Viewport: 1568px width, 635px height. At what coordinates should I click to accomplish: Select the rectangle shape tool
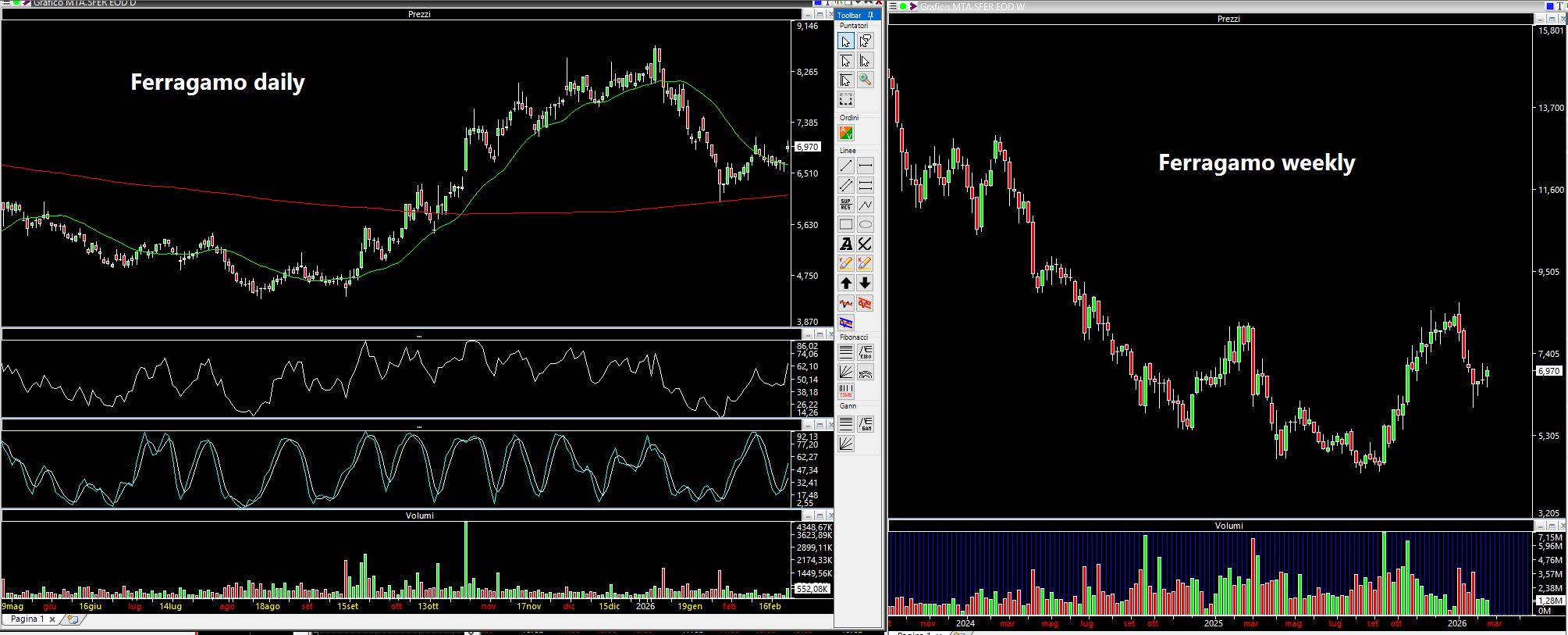tap(845, 225)
